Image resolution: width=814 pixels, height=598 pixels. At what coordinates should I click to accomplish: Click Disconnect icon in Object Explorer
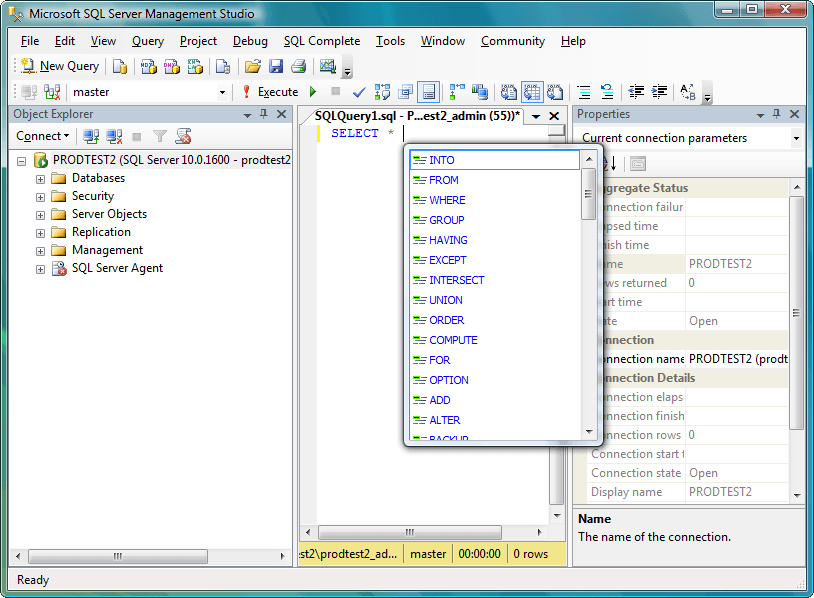(114, 136)
